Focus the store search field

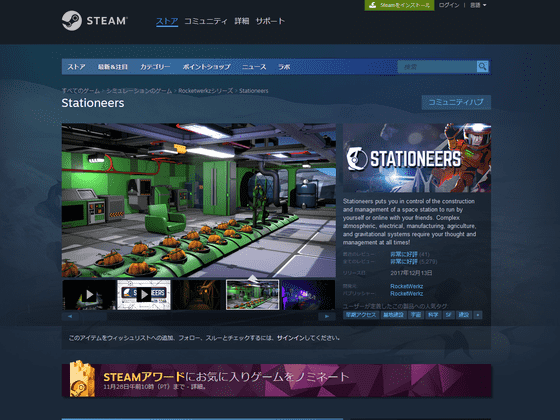click(437, 66)
